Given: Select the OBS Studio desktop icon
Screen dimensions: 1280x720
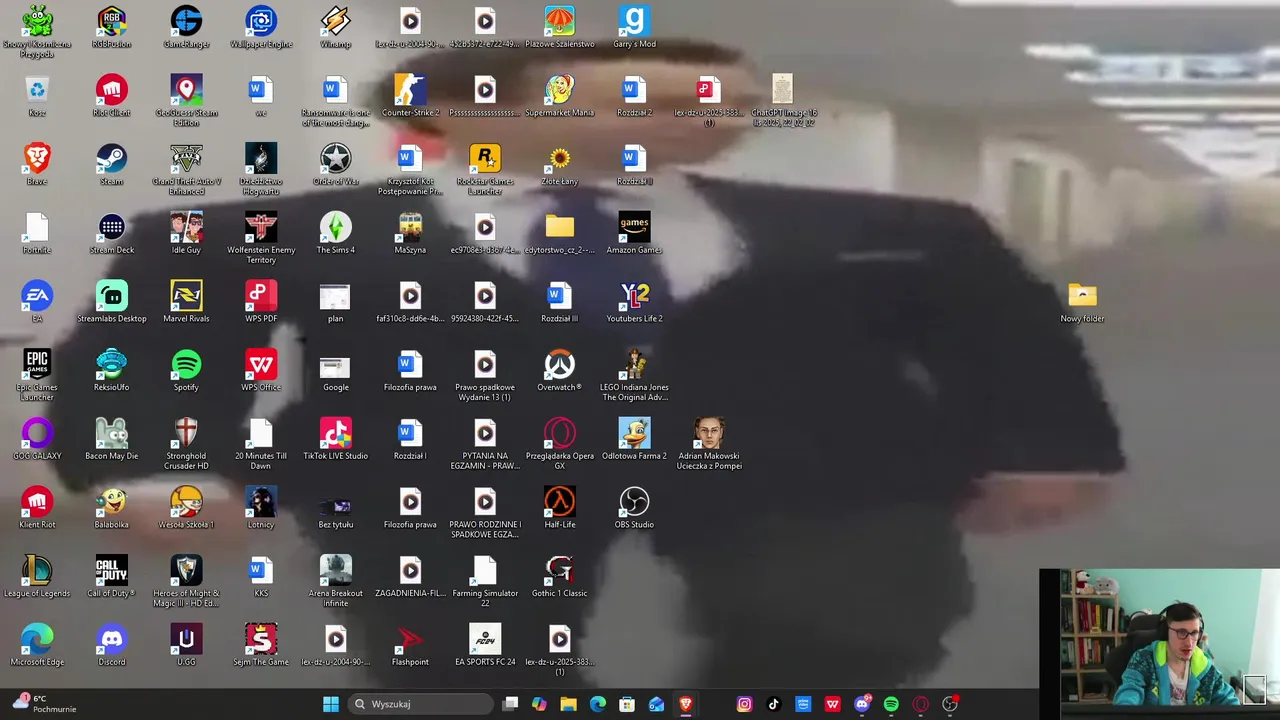Looking at the screenshot, I should point(634,508).
